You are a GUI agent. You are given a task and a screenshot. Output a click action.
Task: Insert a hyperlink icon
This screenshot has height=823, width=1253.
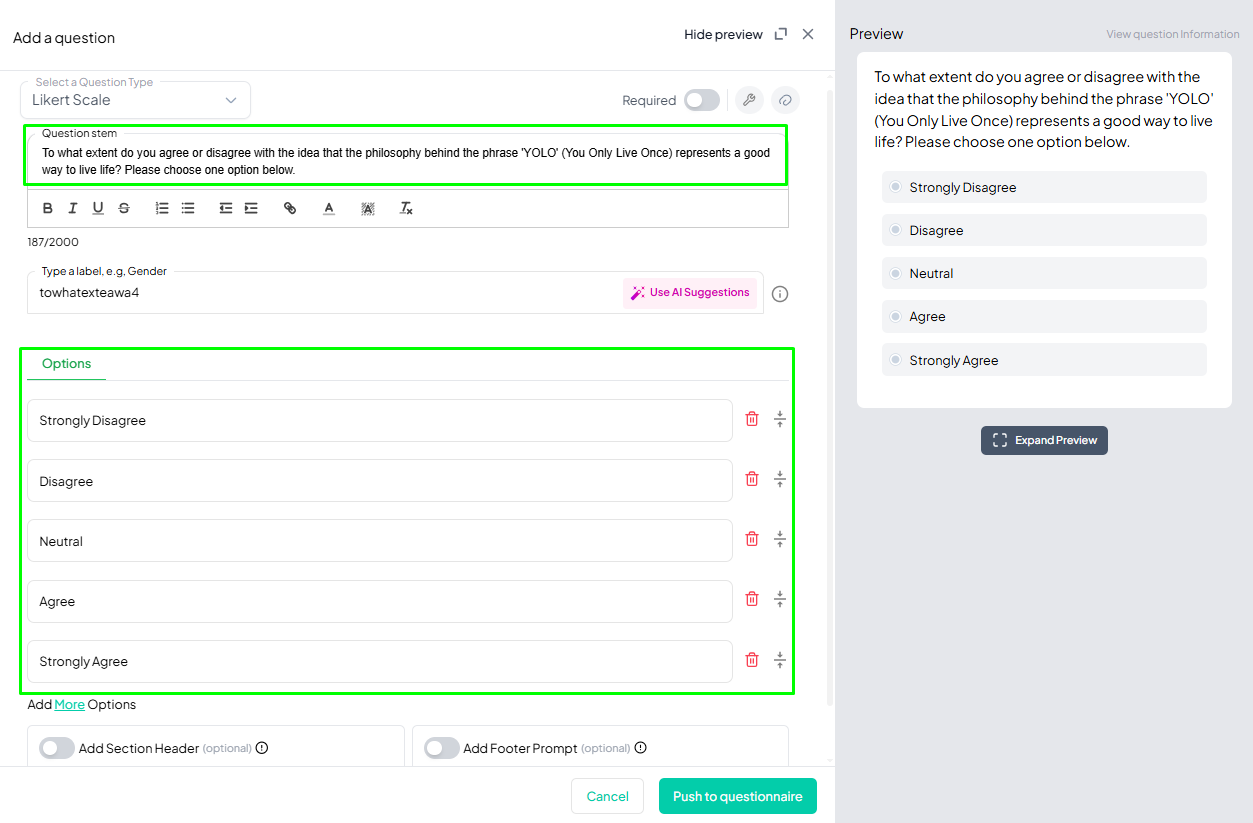290,208
